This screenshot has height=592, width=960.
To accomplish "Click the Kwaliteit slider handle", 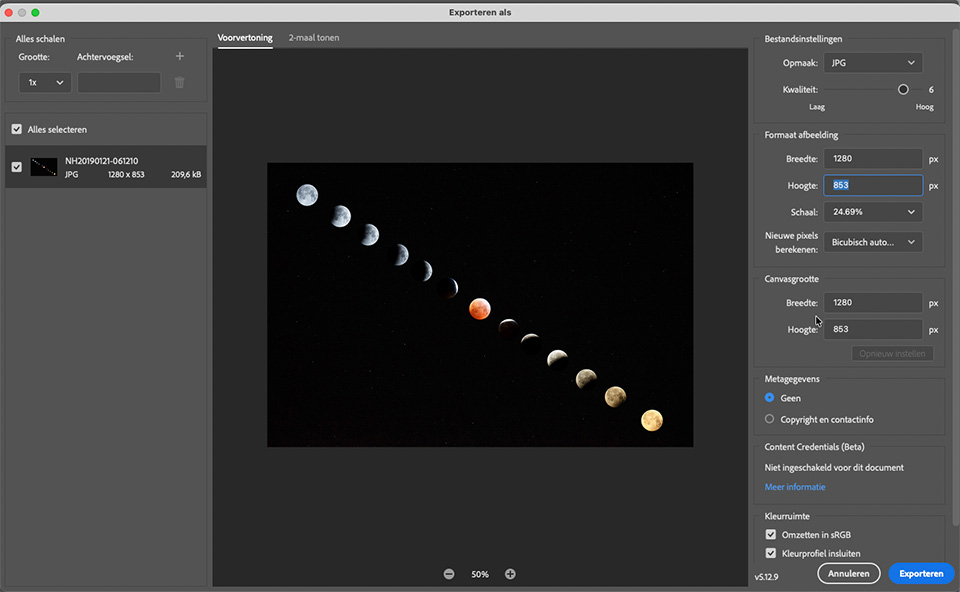I will (903, 90).
